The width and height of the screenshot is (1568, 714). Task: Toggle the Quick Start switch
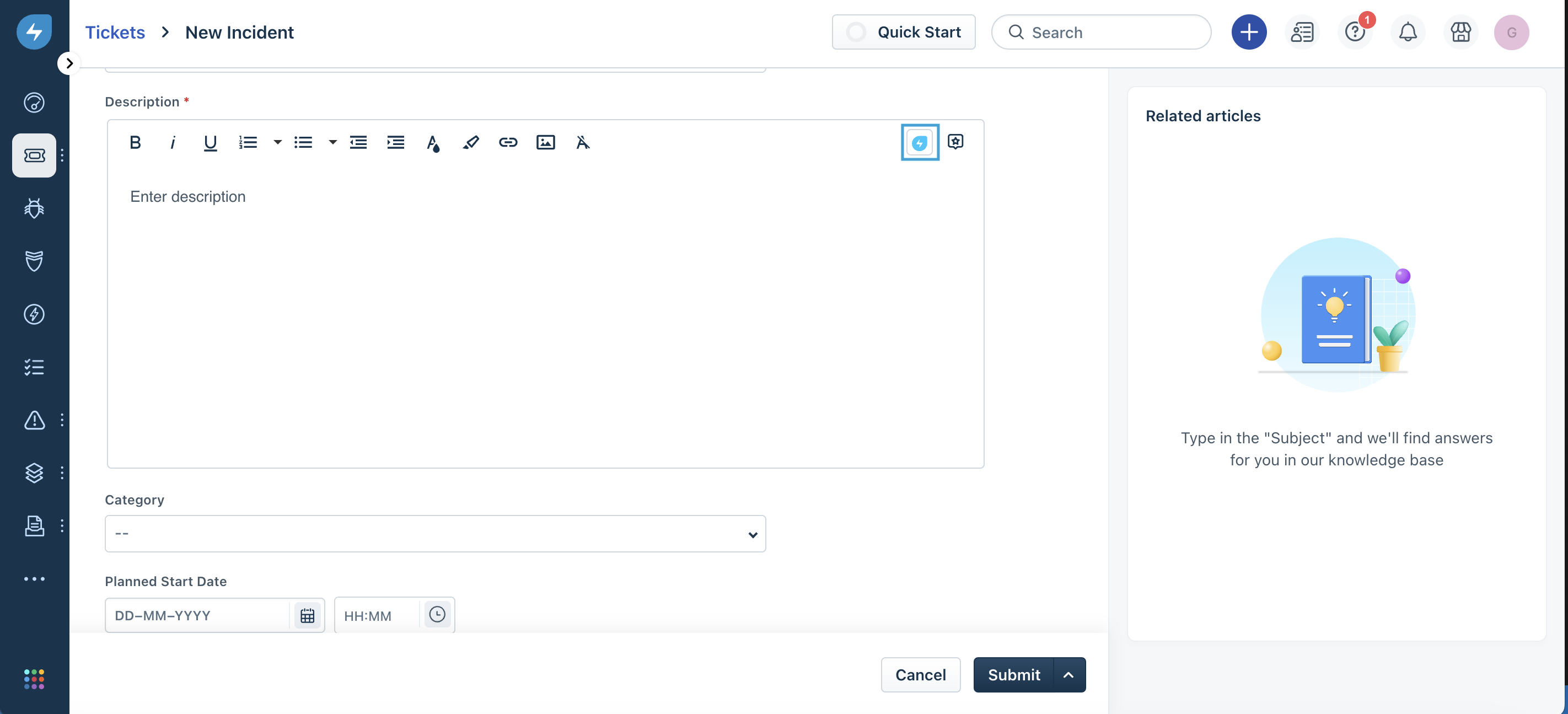coord(854,31)
